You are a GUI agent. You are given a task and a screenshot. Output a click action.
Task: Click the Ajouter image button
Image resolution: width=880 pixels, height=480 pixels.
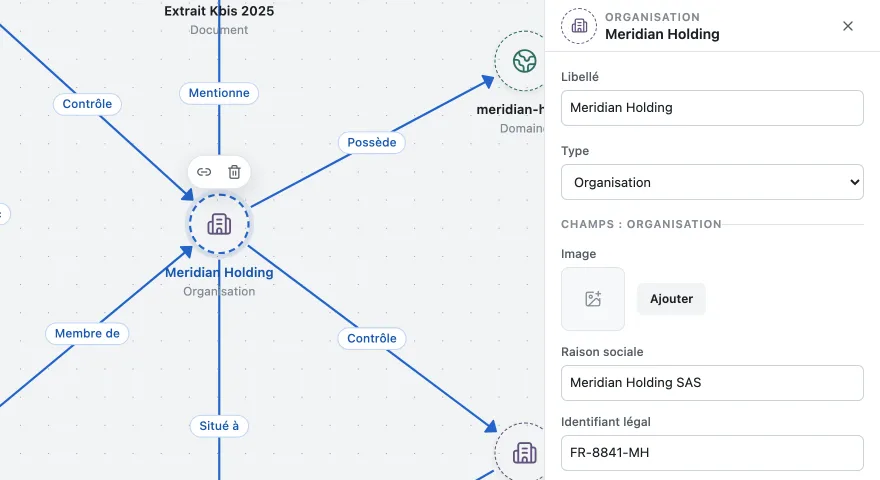tap(671, 299)
